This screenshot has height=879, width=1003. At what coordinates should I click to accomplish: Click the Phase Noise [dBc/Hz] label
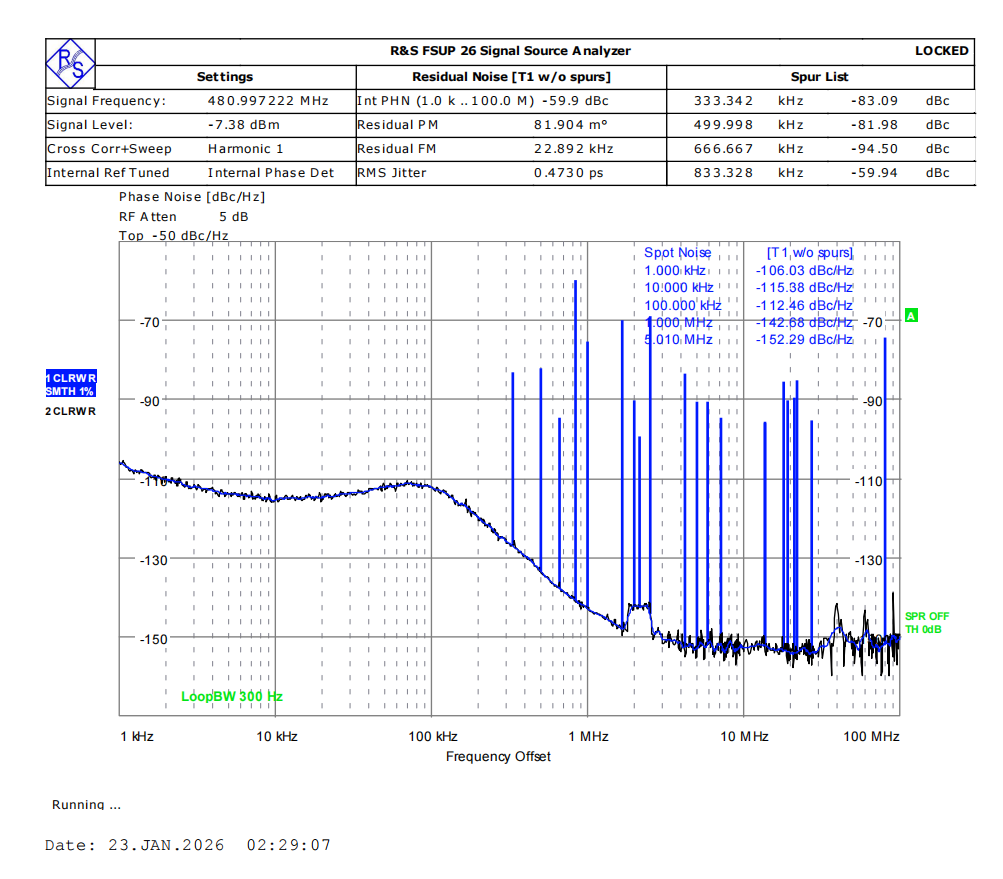tap(192, 197)
